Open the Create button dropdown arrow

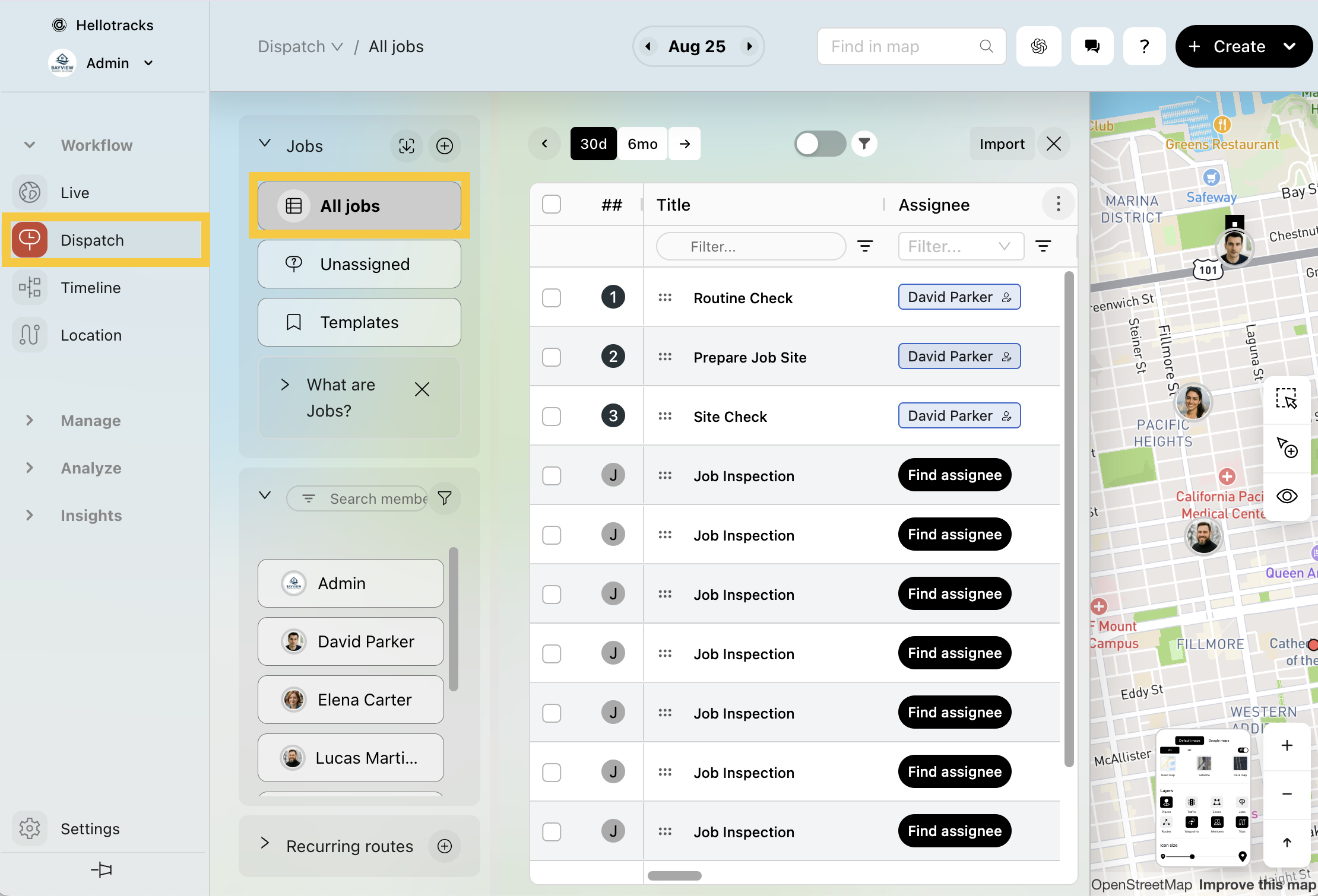click(x=1290, y=46)
